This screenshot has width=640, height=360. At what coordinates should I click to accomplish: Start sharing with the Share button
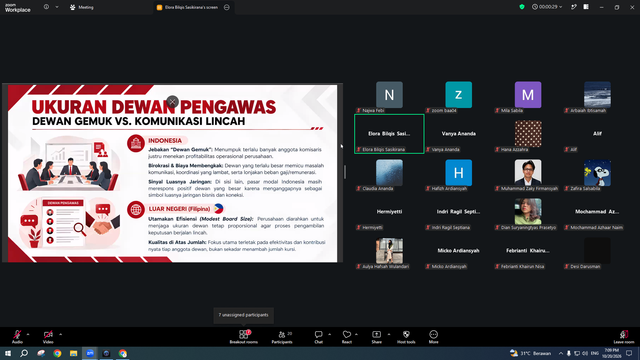click(376, 337)
